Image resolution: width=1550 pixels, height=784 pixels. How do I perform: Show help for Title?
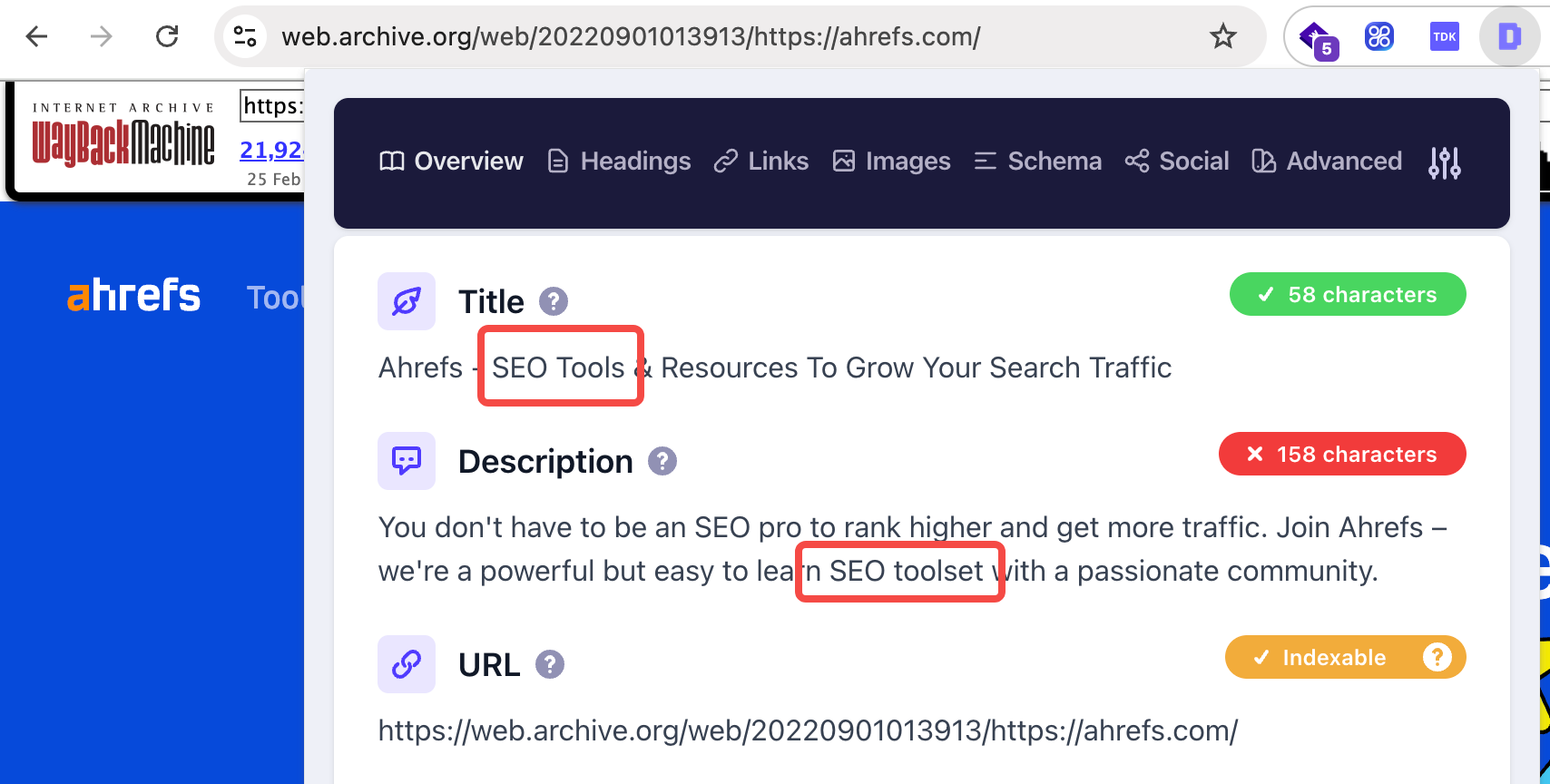click(554, 301)
